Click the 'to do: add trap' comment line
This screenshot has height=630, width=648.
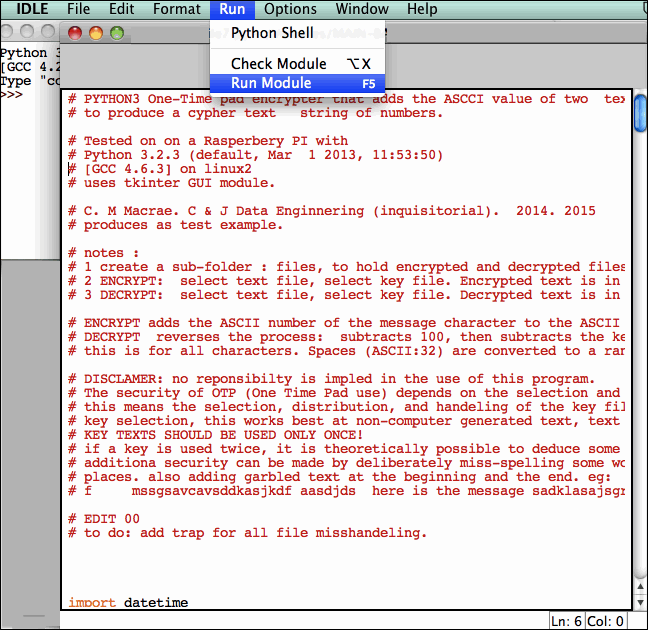247,533
